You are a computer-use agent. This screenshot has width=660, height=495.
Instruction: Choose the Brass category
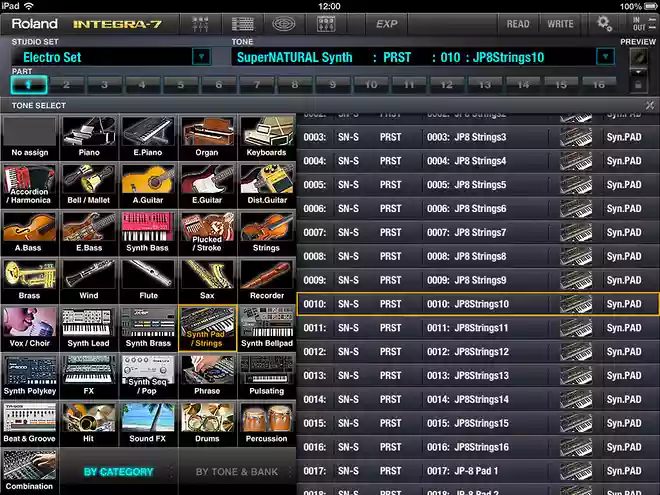[x=29, y=280]
